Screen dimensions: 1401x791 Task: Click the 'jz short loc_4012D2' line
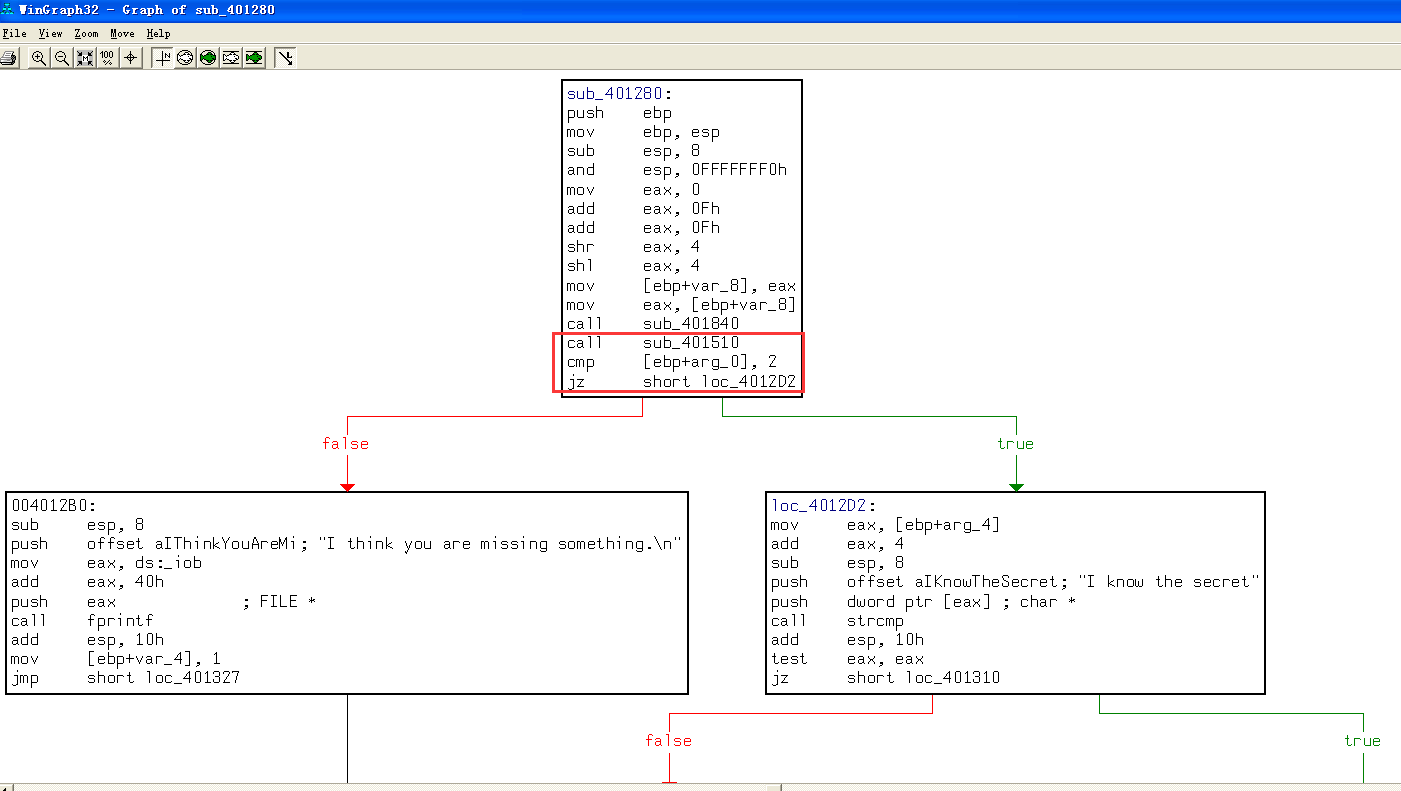tap(681, 382)
